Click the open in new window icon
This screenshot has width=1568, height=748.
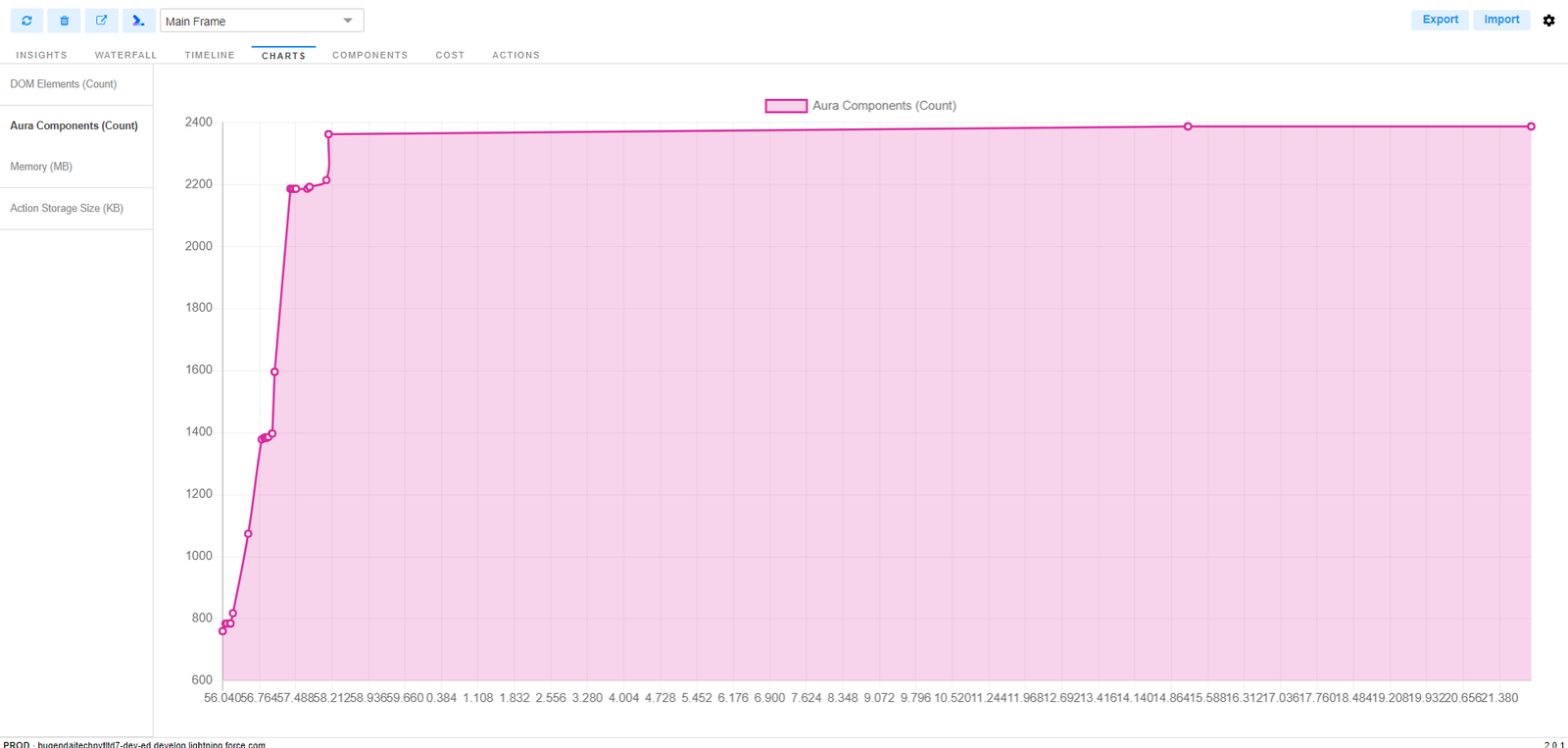[101, 21]
